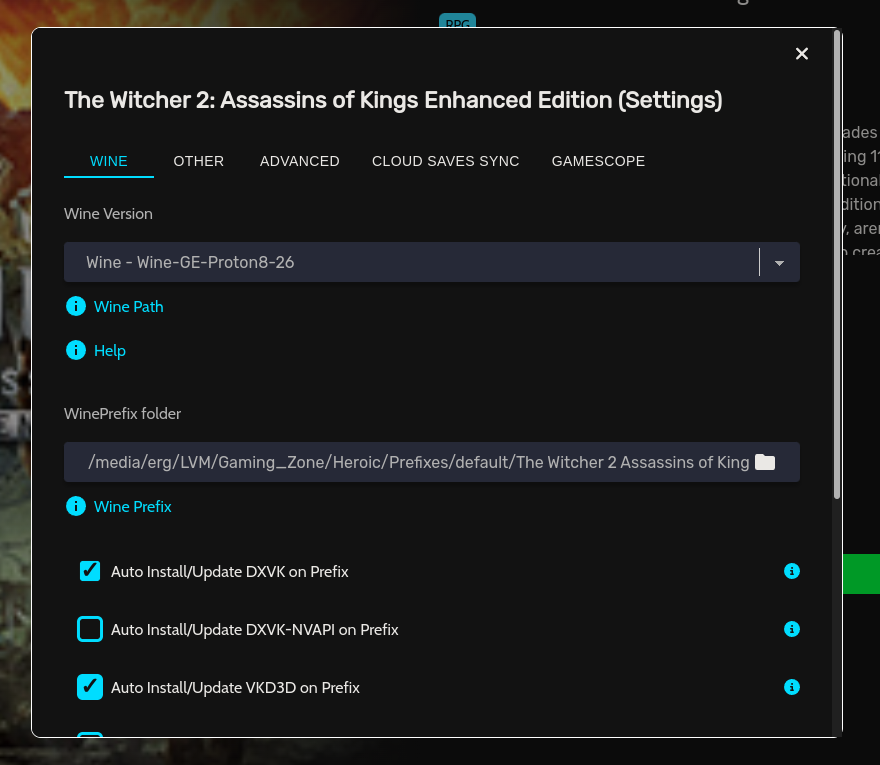Image resolution: width=880 pixels, height=765 pixels.
Task: Browse for WinePrefix folder with folder icon
Action: 764,462
